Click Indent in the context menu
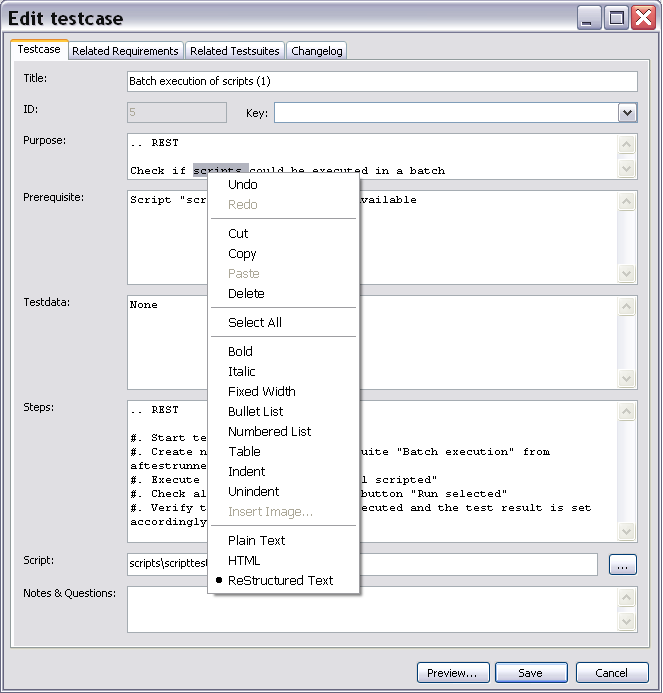The width and height of the screenshot is (663, 693). click(283, 472)
